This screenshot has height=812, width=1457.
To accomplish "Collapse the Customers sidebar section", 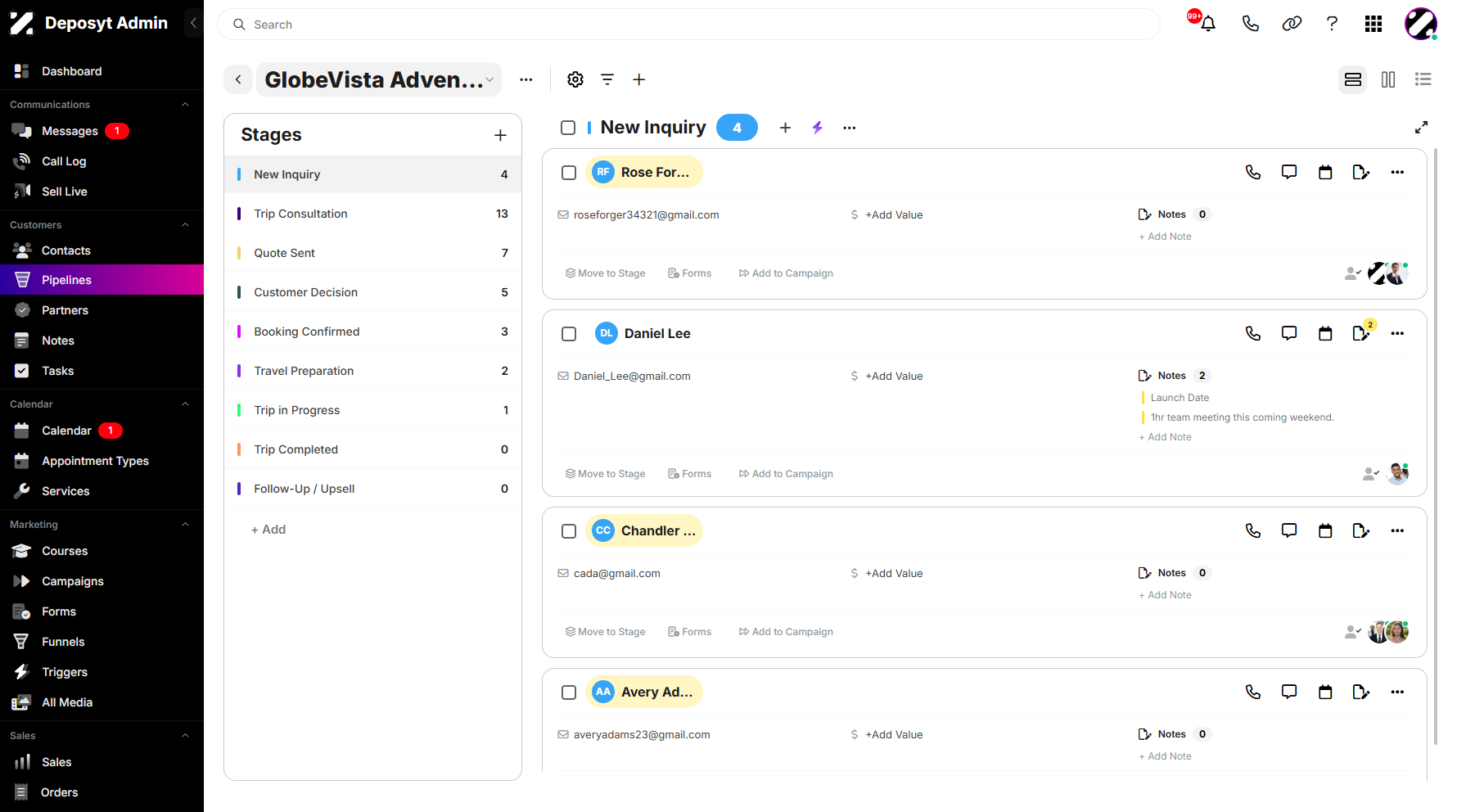I will (x=185, y=225).
